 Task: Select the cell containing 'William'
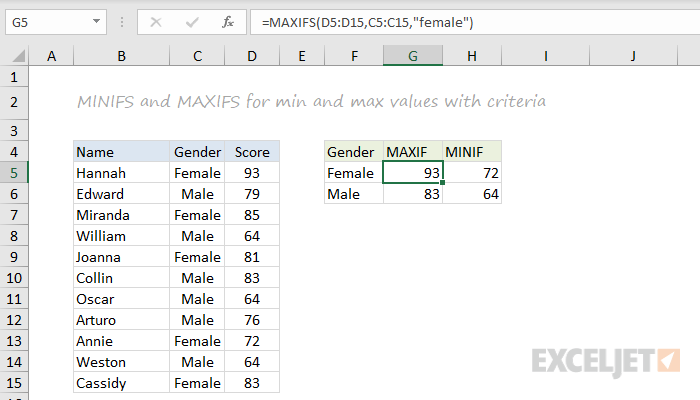[x=121, y=236]
